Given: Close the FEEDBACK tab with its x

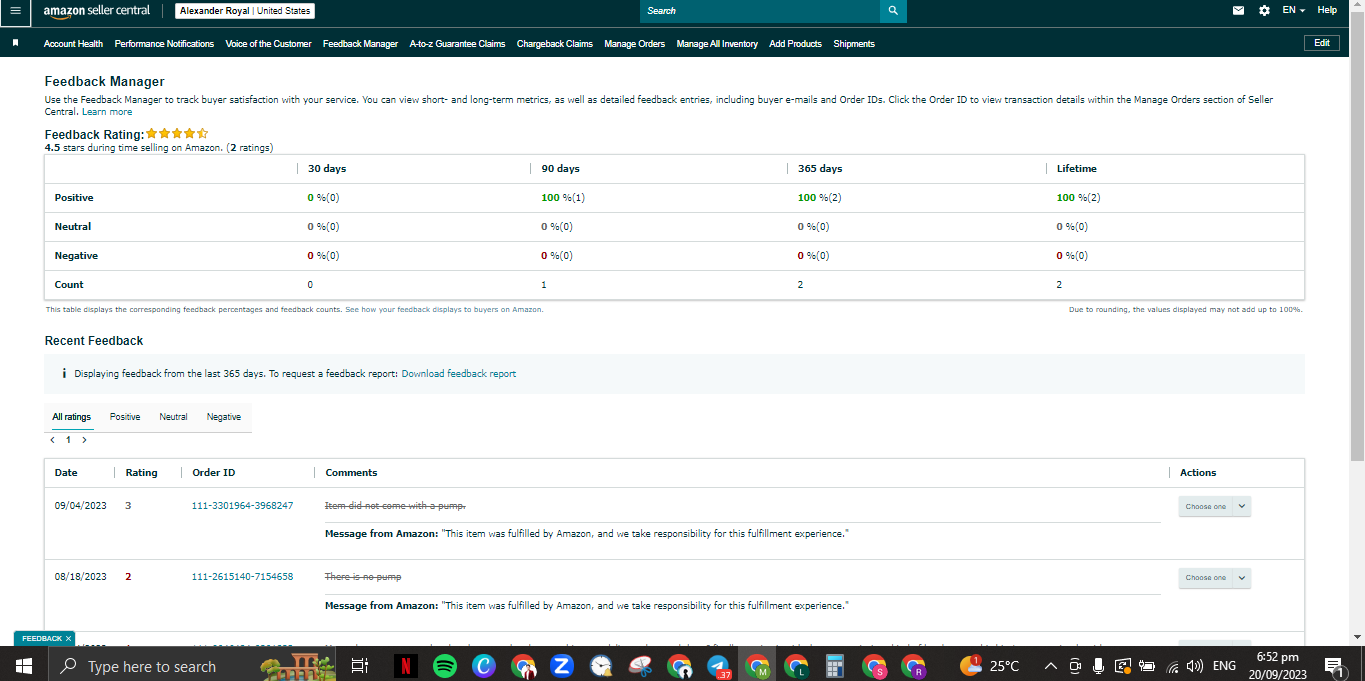Looking at the screenshot, I should tap(69, 638).
